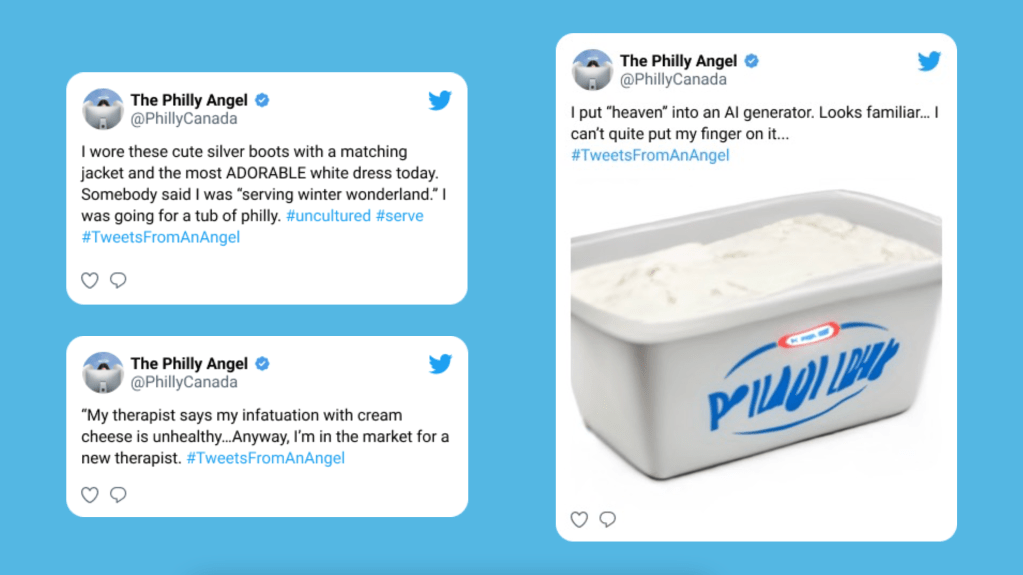Image resolution: width=1023 pixels, height=575 pixels.
Task: Open the #uncultured hashtag
Action: click(328, 216)
